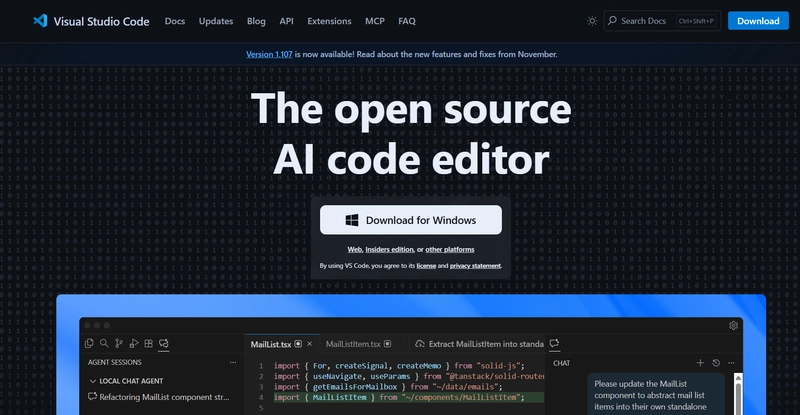Click the 'Please update the MailList' chat message

click(x=656, y=396)
